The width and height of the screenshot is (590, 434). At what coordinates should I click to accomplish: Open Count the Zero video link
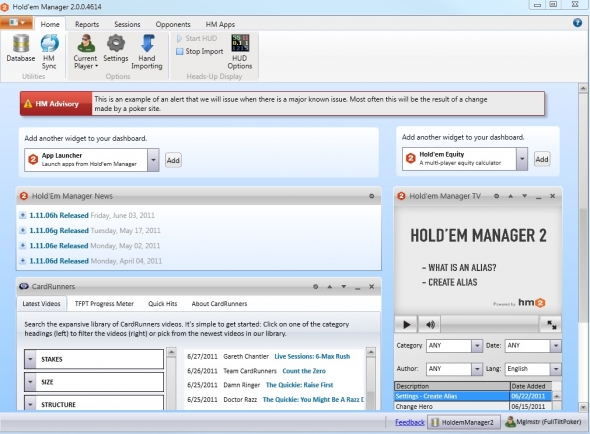click(x=304, y=371)
